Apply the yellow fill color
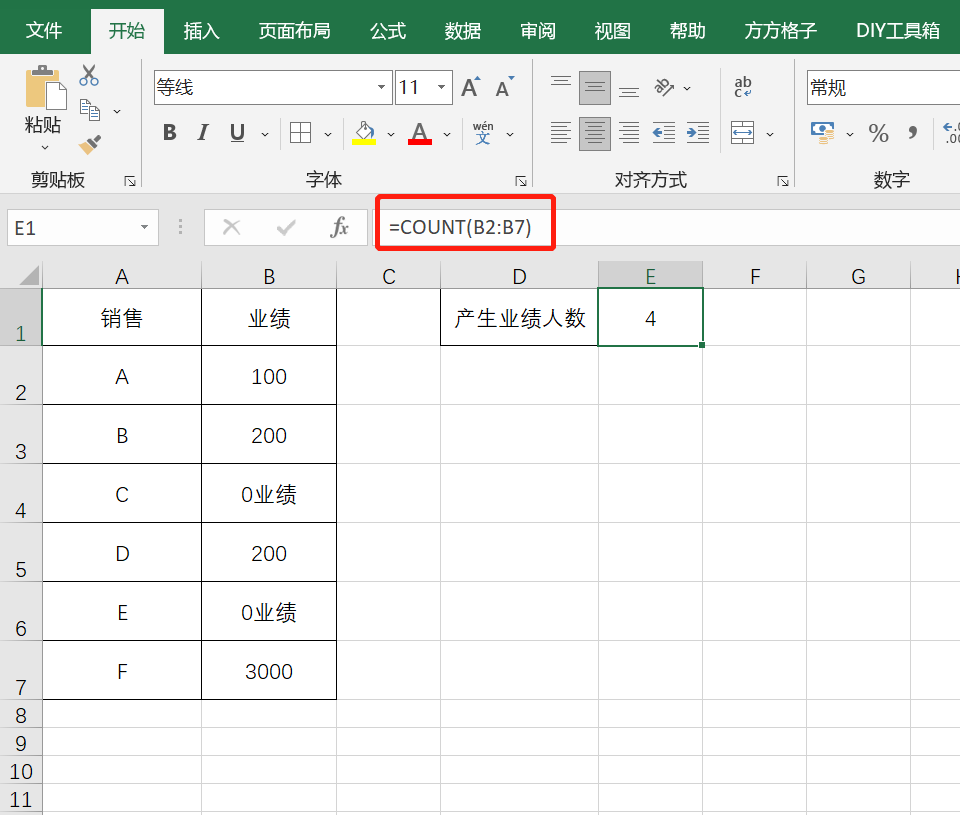 (x=364, y=133)
